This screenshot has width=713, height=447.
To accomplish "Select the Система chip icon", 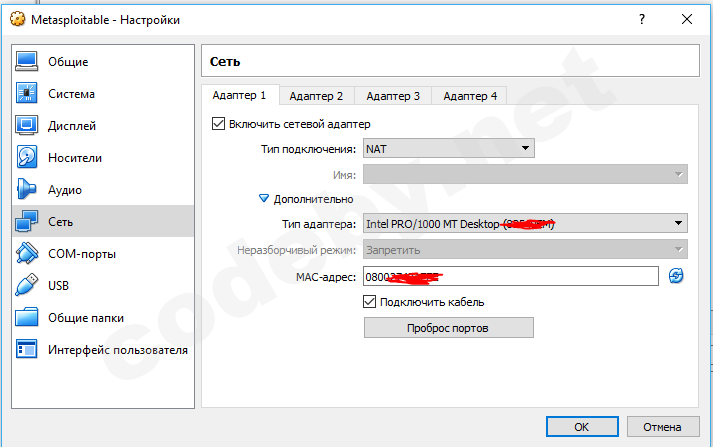I will pyautogui.click(x=28, y=94).
